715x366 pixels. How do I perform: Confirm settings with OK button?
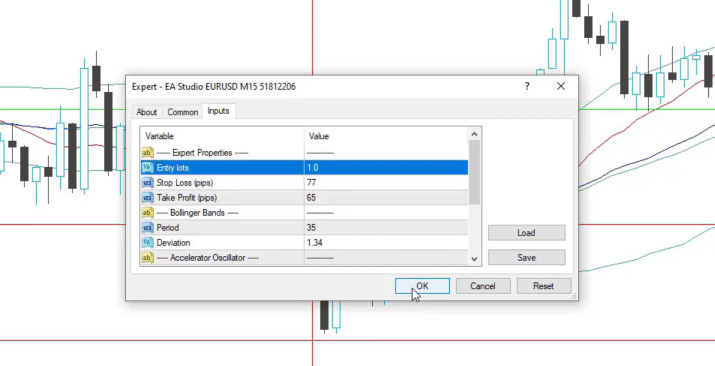(422, 286)
